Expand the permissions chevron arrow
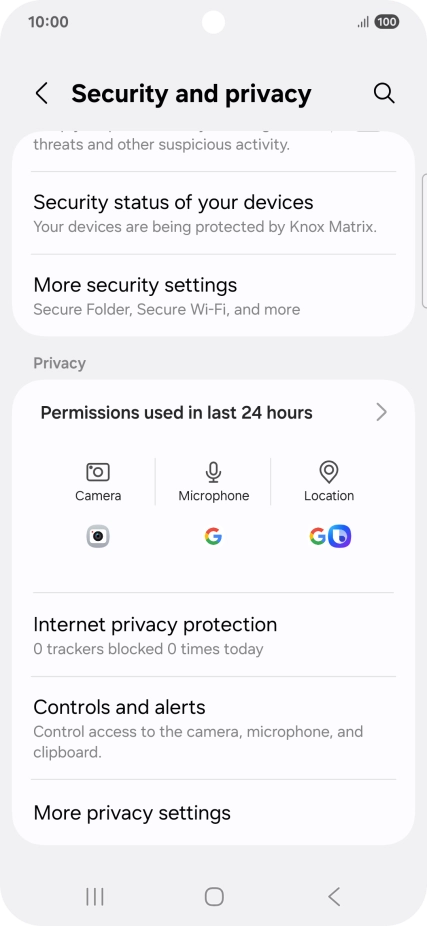 pyautogui.click(x=382, y=412)
